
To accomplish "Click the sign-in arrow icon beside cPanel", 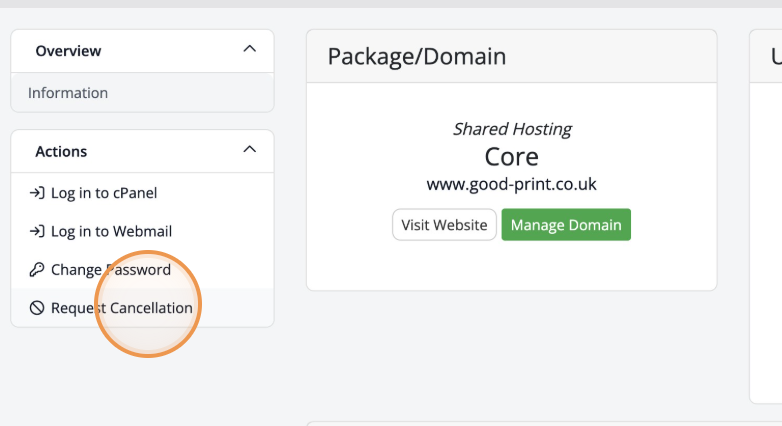I will pyautogui.click(x=37, y=193).
